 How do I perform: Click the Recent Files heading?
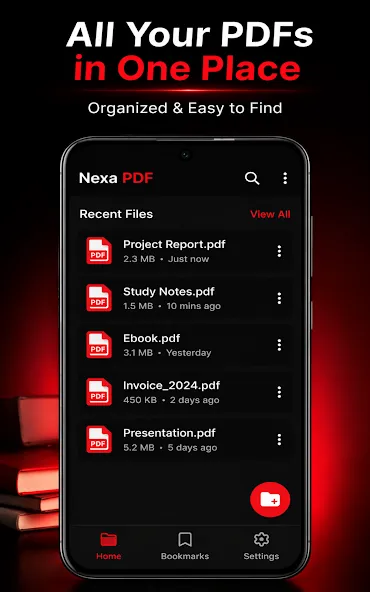coord(116,214)
